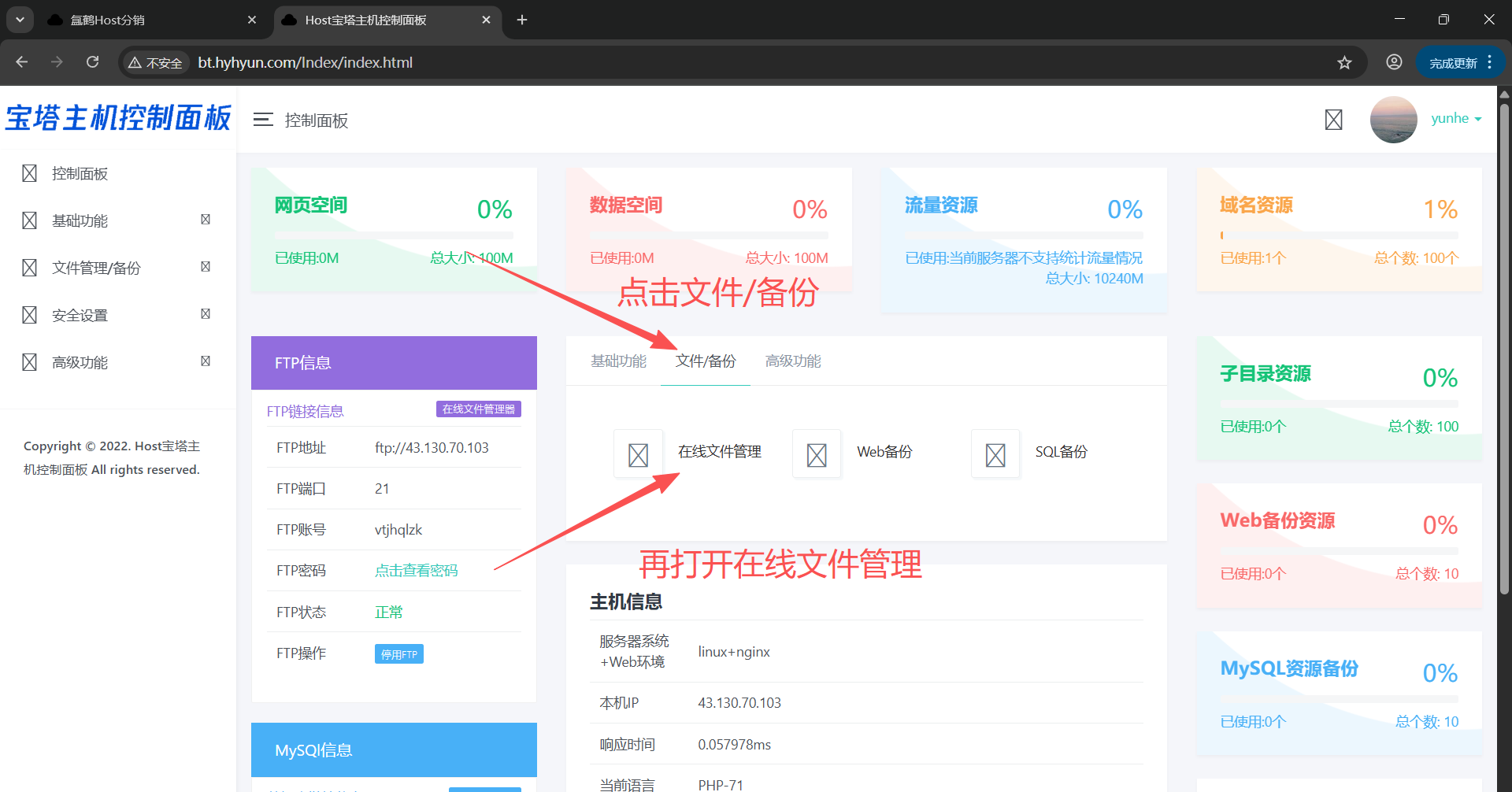Click the Web备份资源 card title
Image resolution: width=1512 pixels, height=792 pixels.
pyautogui.click(x=1277, y=521)
